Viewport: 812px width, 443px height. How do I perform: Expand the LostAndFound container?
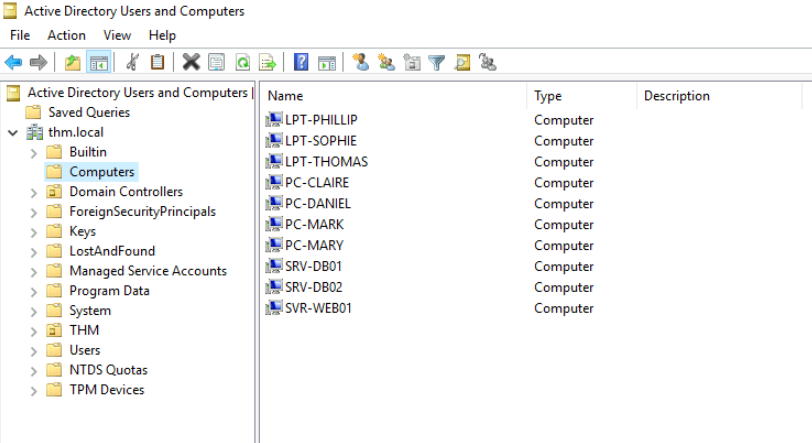pos(34,252)
